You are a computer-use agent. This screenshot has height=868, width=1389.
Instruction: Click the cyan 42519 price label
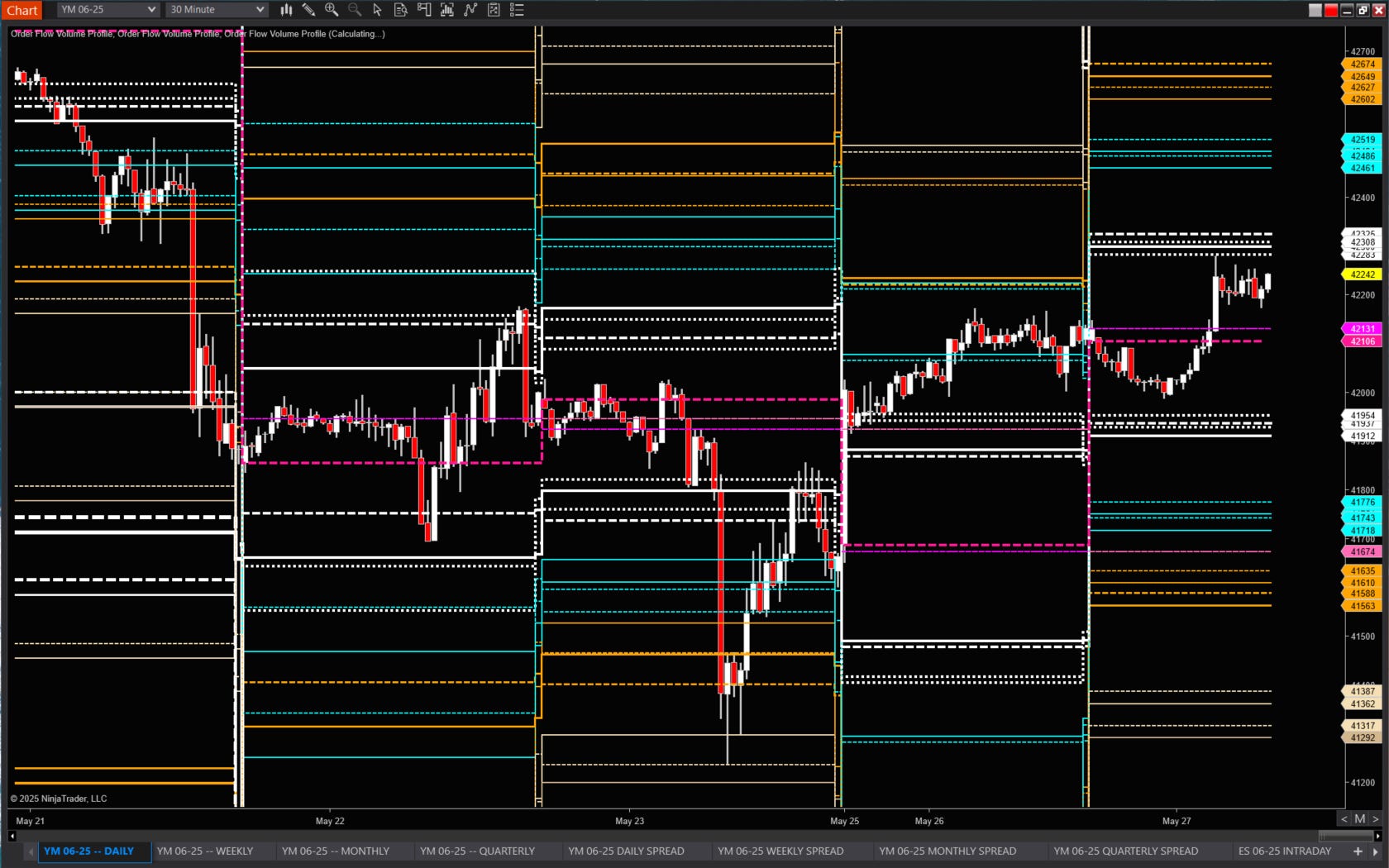click(x=1362, y=140)
